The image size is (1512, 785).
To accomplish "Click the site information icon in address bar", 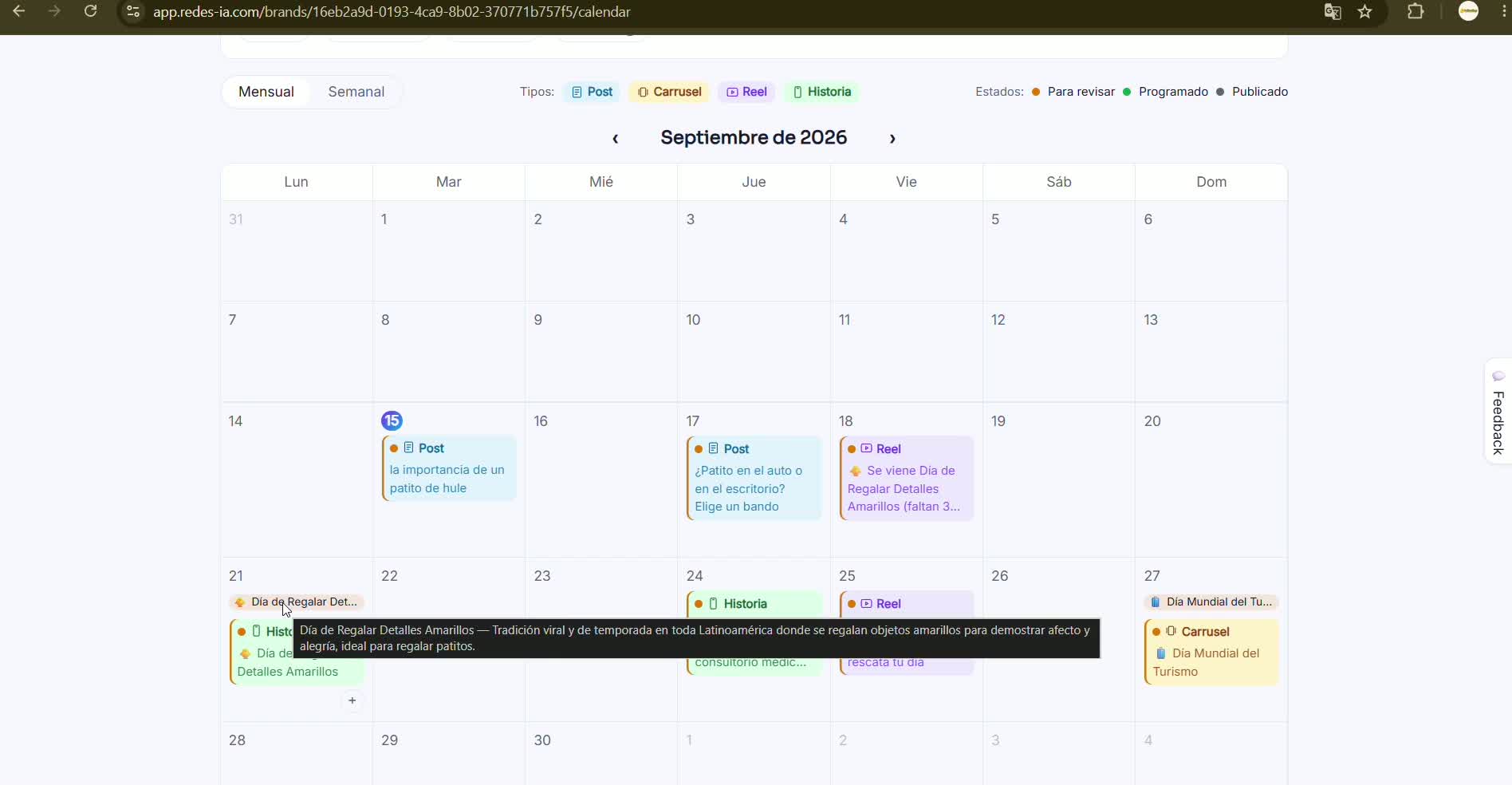I will [133, 12].
